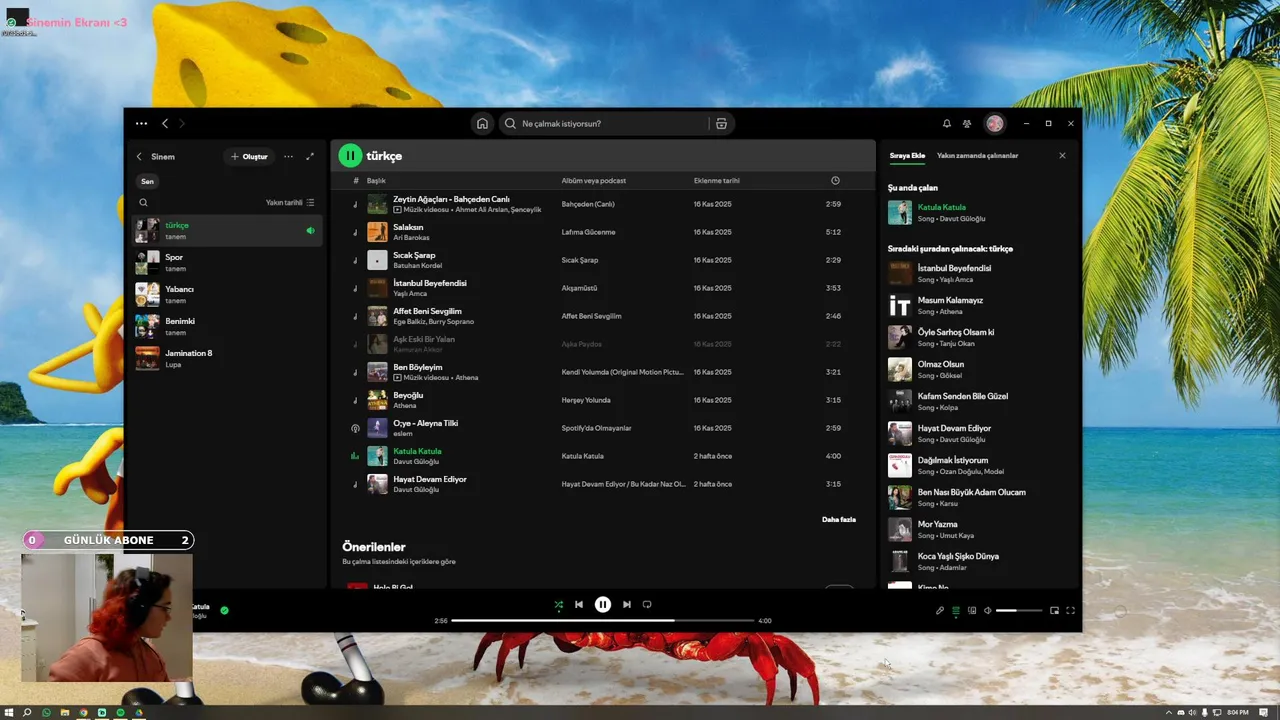Mute the volume speaker icon

[x=988, y=611]
